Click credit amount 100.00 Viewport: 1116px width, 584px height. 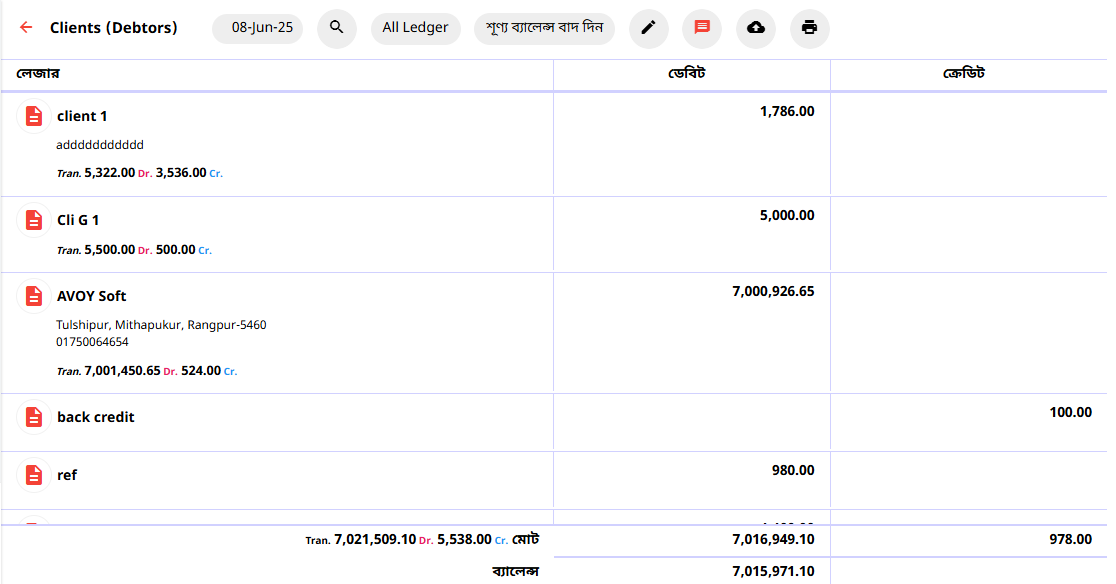[1070, 412]
